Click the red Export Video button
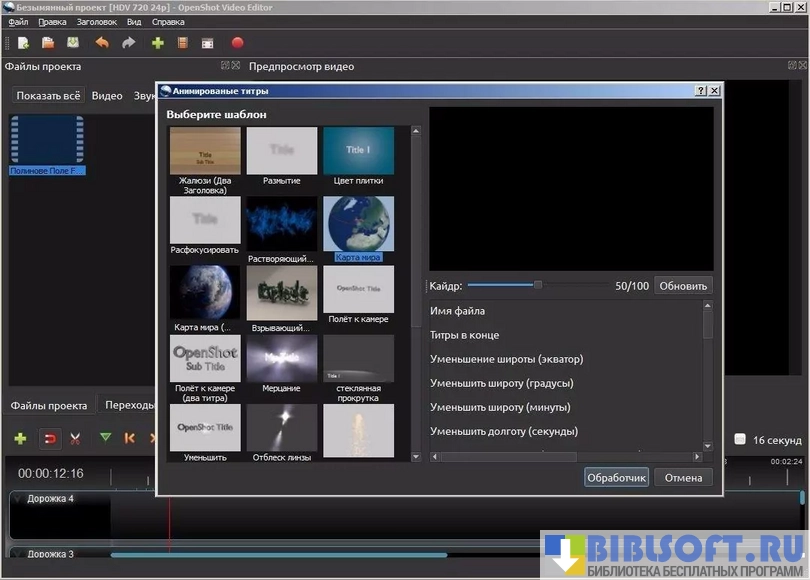 click(237, 43)
